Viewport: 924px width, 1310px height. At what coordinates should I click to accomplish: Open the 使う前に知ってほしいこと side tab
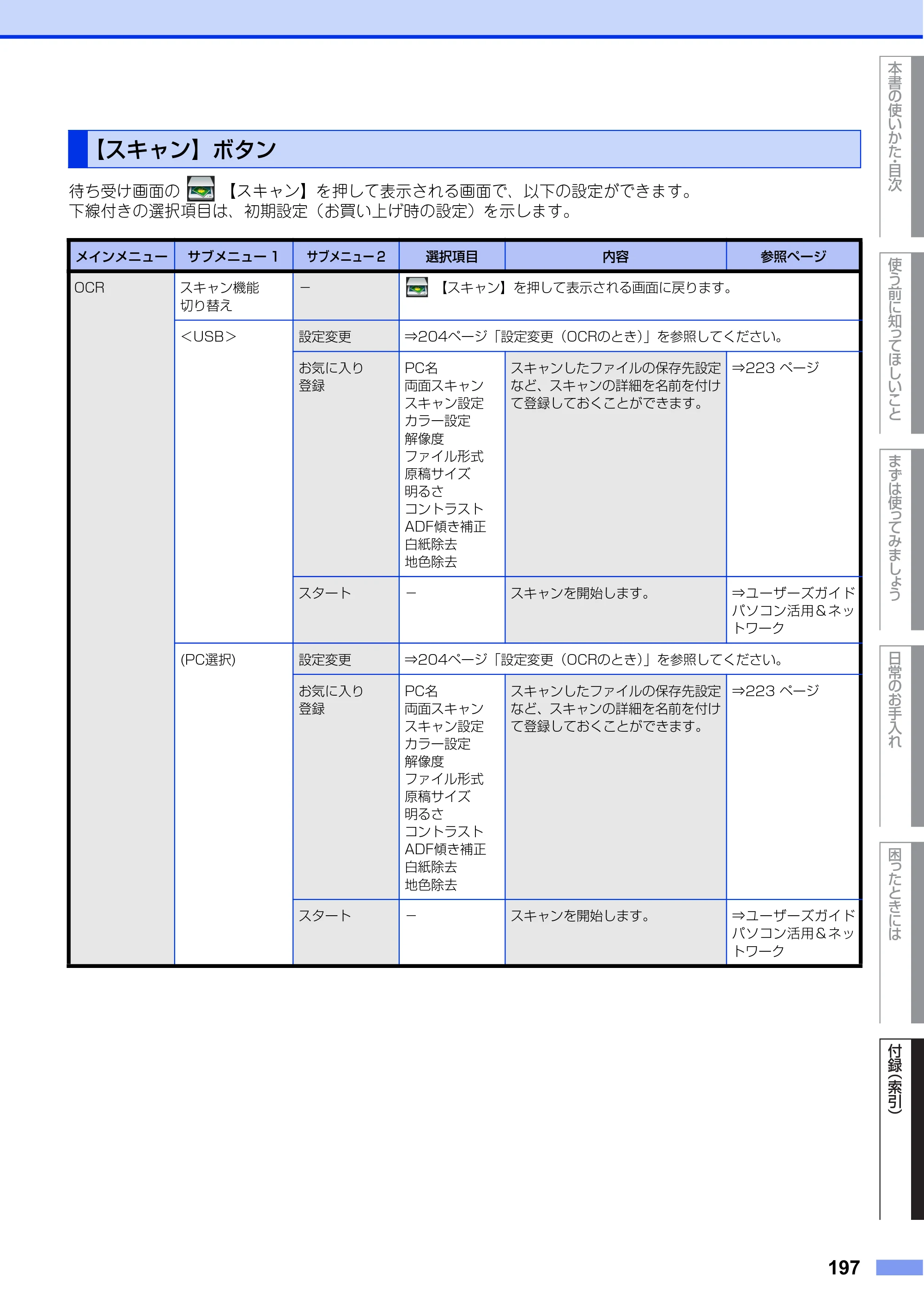click(901, 343)
